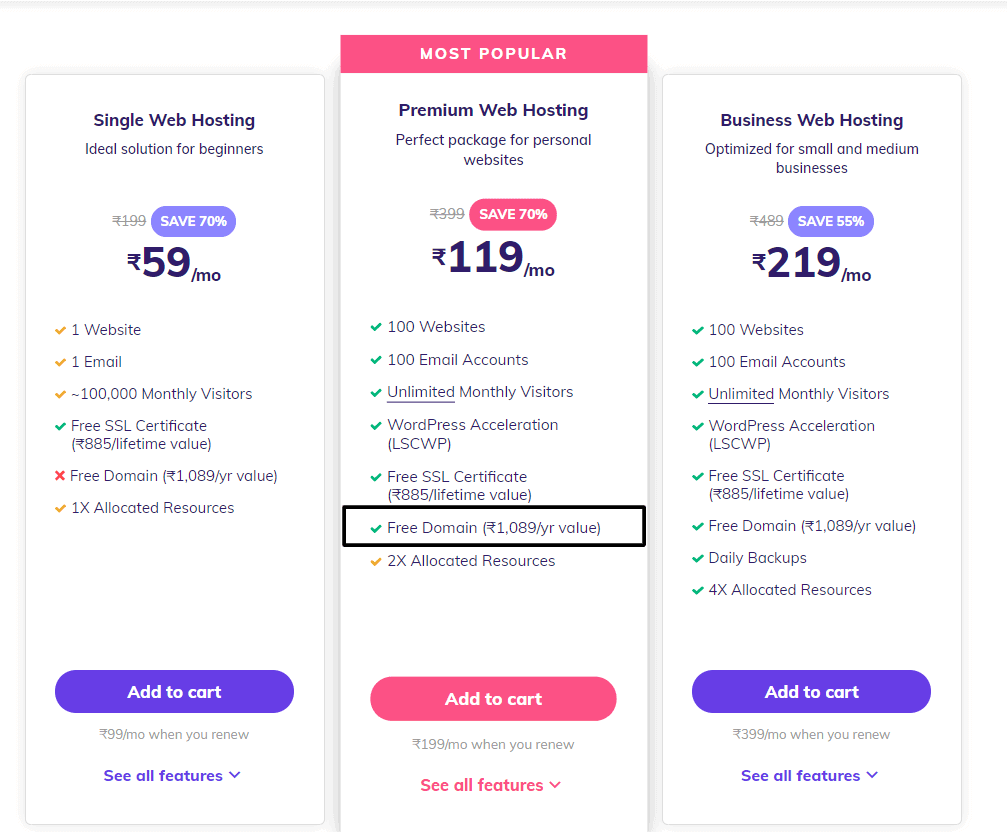Click orange checkmark beside 2X Allocated Resources
1007x832 pixels.
click(376, 562)
